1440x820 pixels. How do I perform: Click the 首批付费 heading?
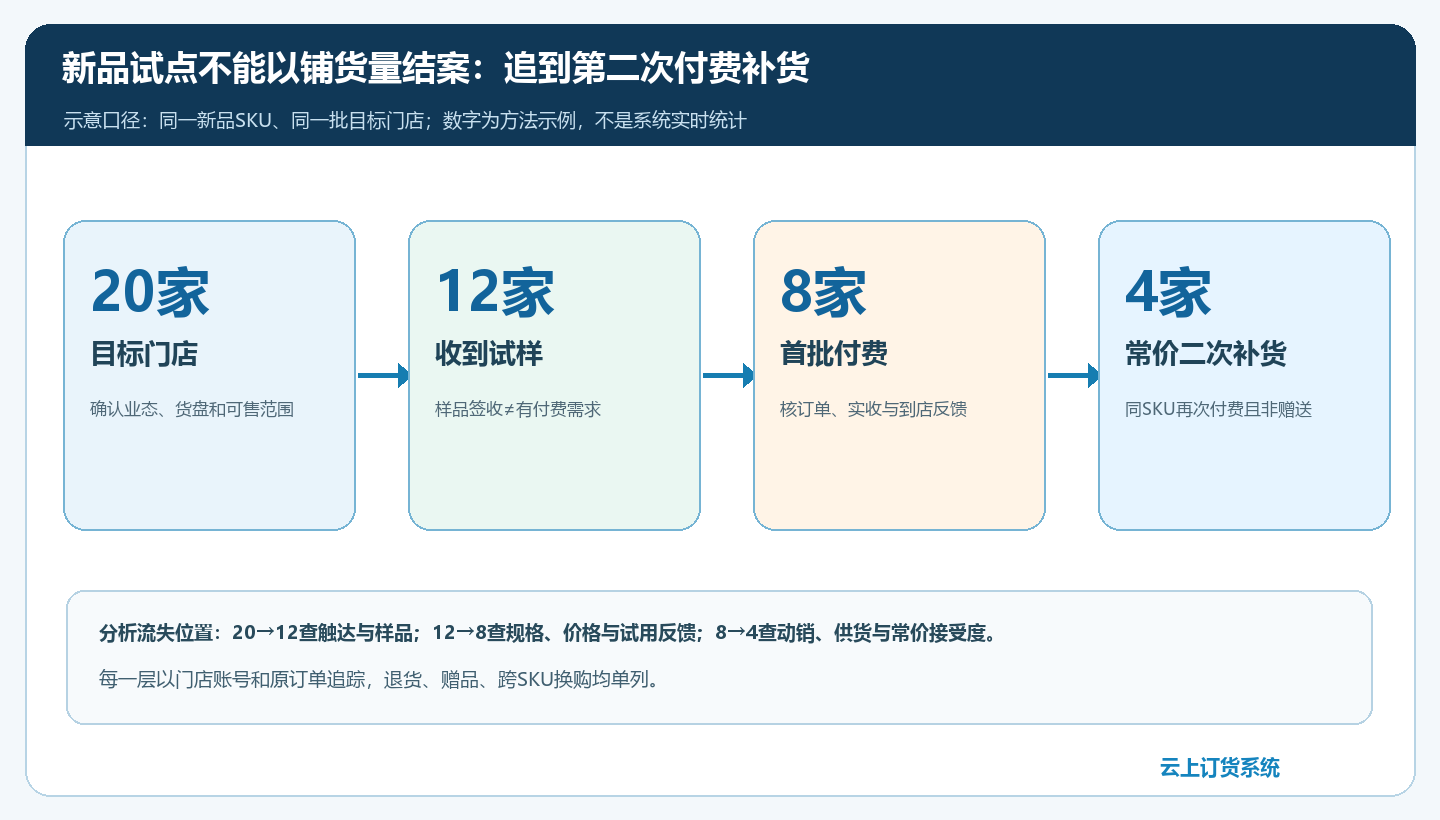pos(834,354)
